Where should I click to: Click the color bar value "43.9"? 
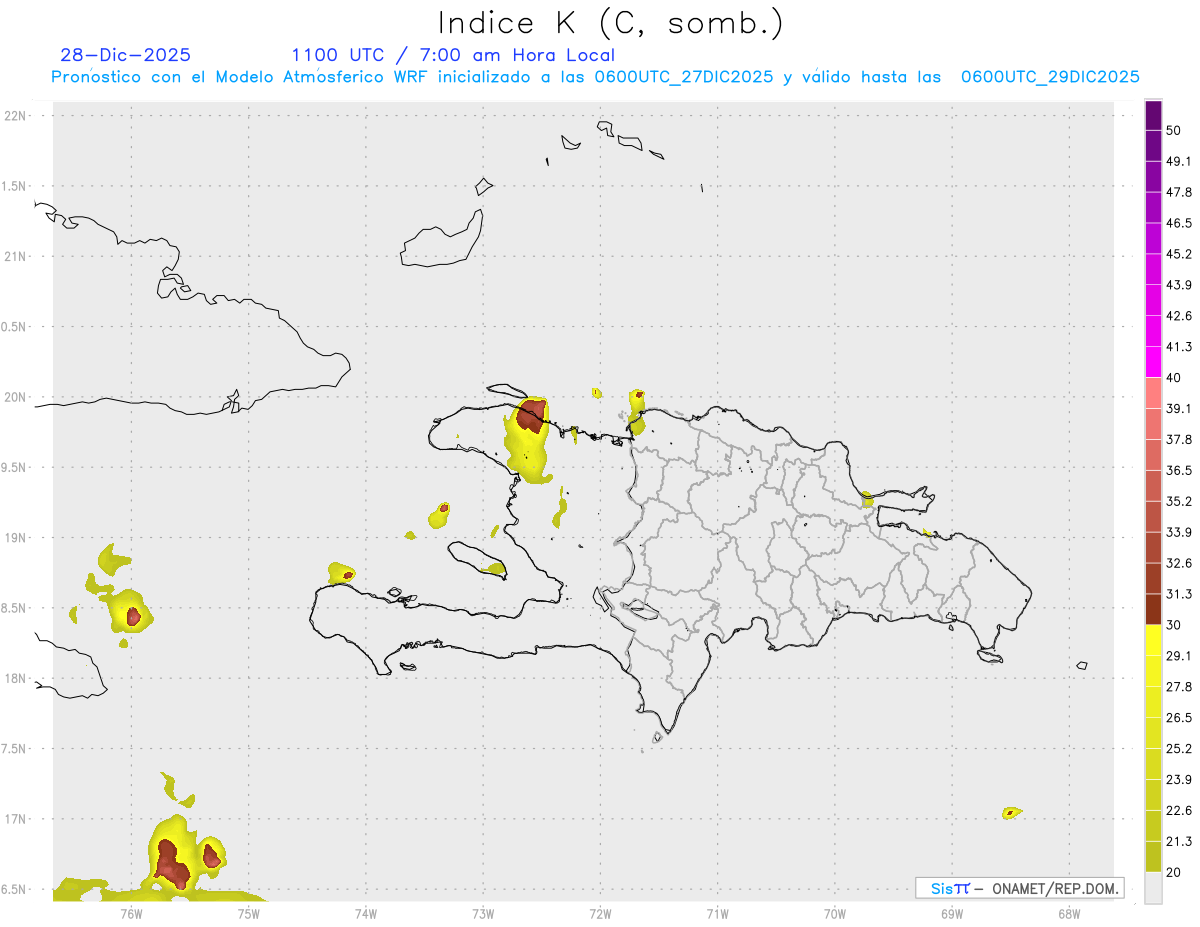click(x=1179, y=285)
